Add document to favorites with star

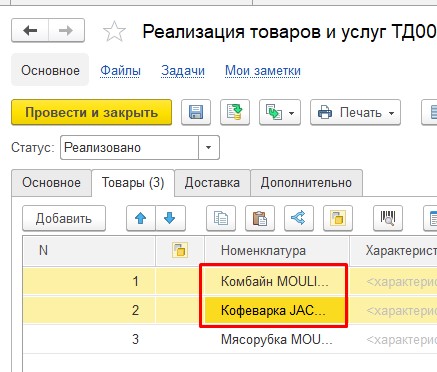tap(114, 32)
